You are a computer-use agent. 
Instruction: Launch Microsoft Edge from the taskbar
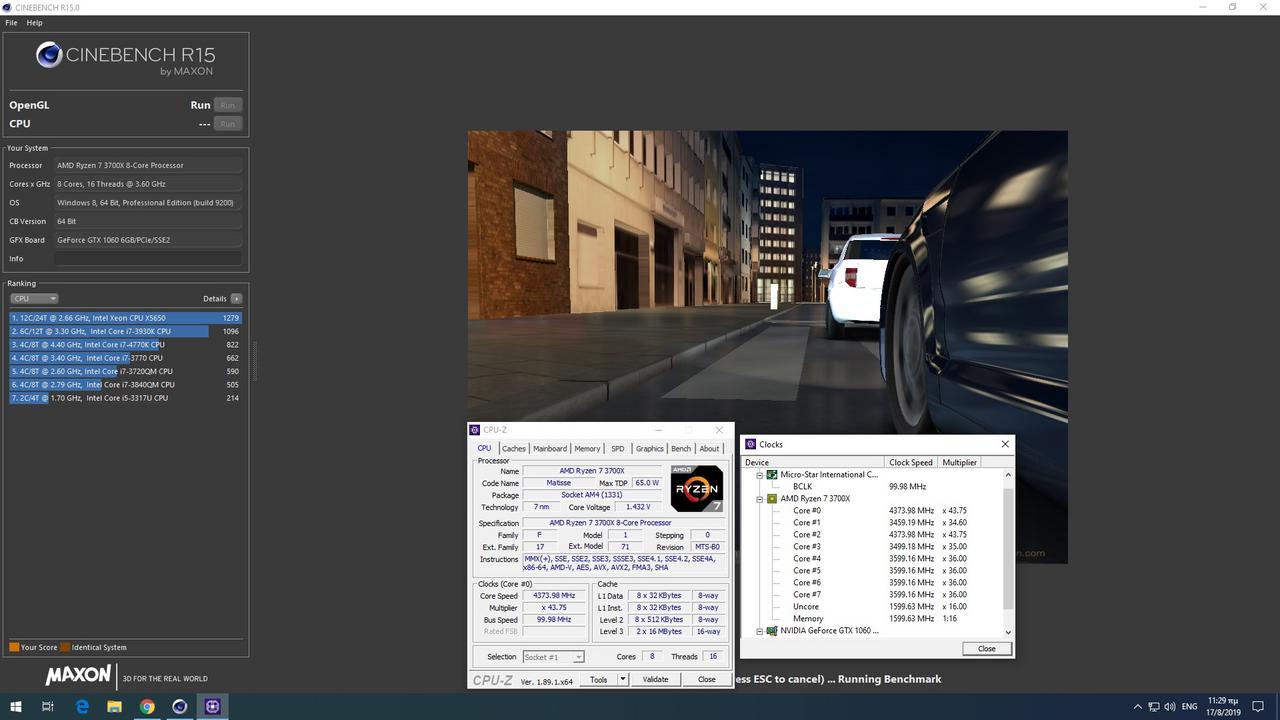coord(82,706)
